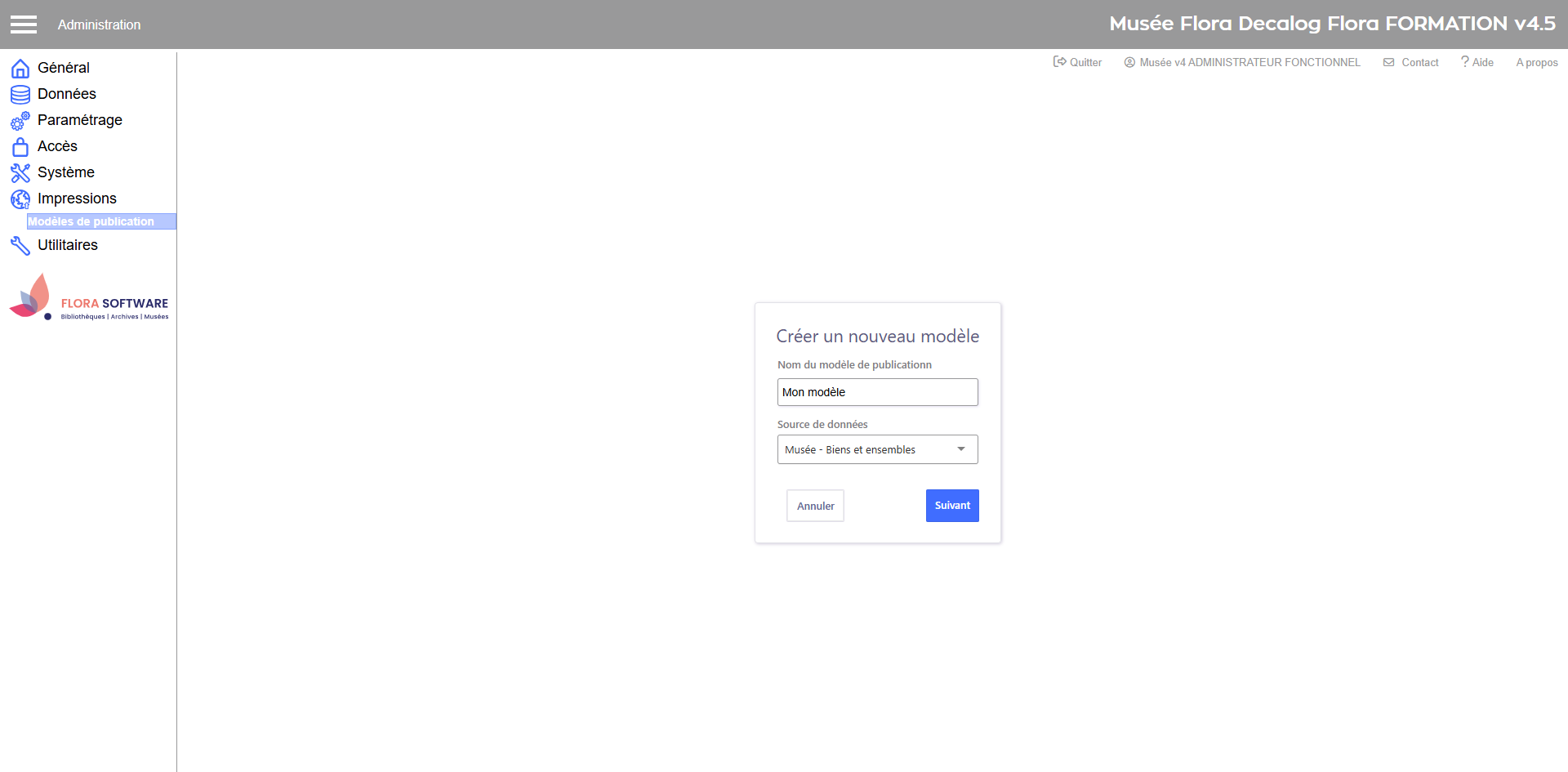The width and height of the screenshot is (1568, 772).
Task: Open the Paramétrage menu label
Action: (80, 120)
